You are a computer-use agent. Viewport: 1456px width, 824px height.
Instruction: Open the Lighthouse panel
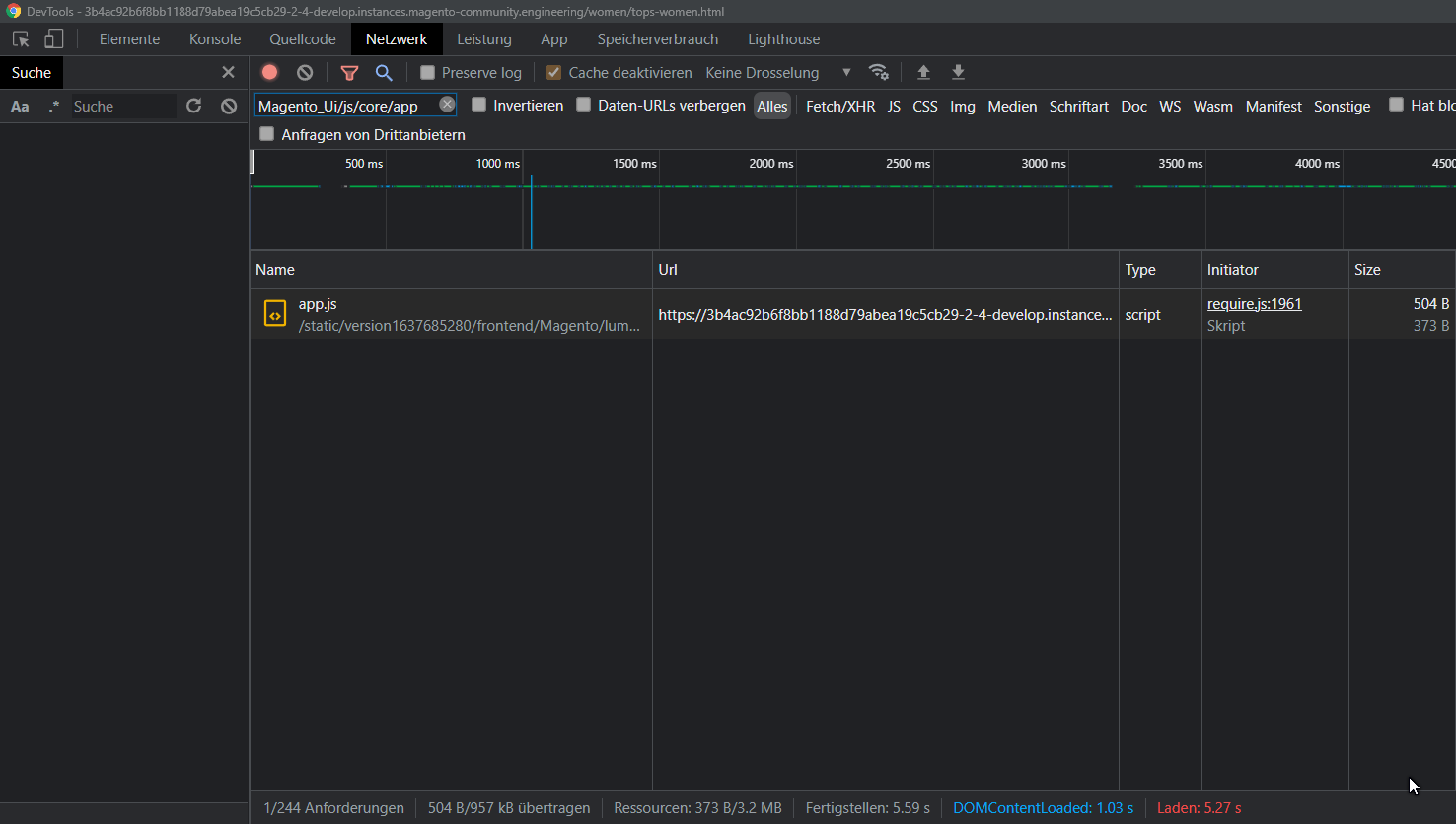[783, 39]
